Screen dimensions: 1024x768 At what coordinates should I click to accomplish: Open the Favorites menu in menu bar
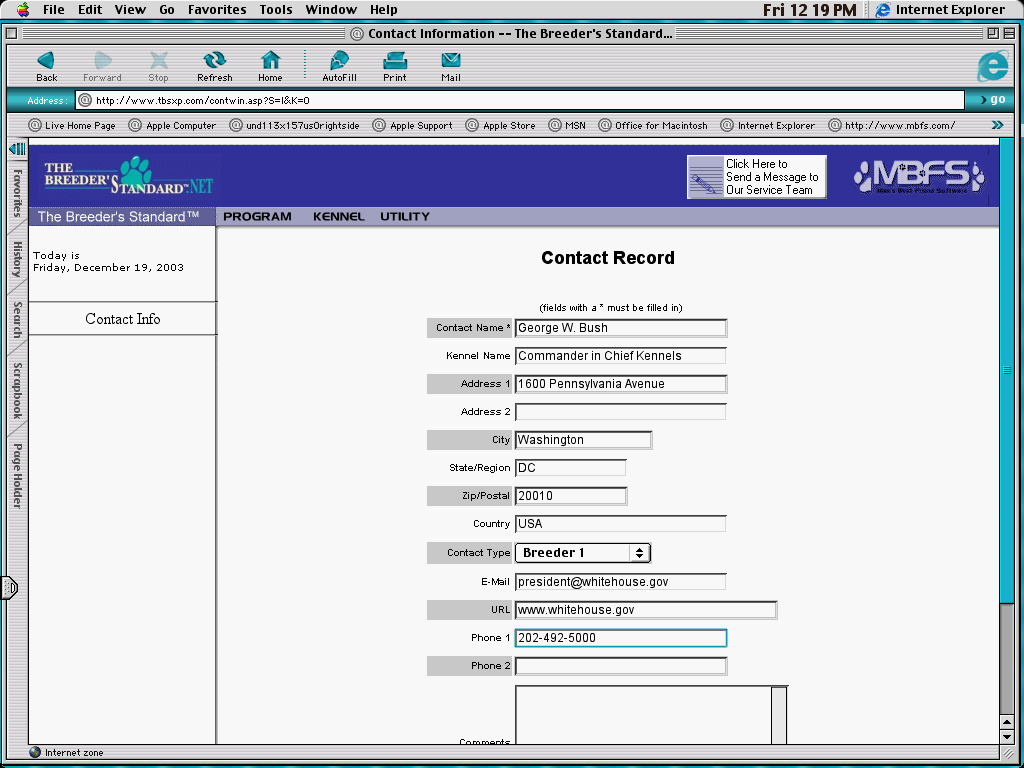pyautogui.click(x=217, y=10)
